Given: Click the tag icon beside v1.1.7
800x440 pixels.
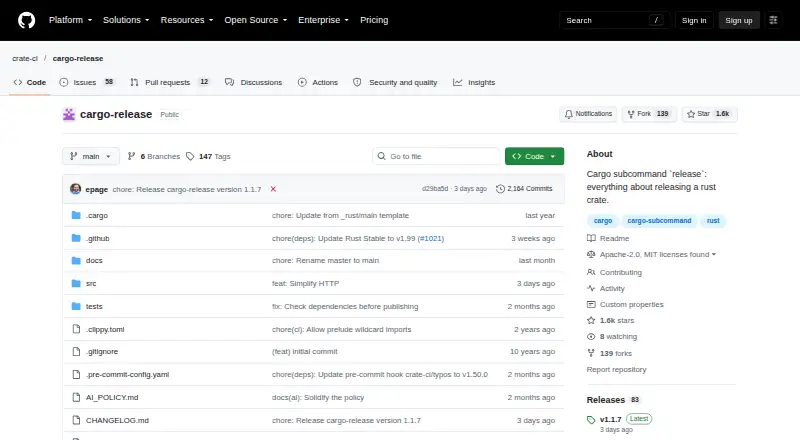Looking at the screenshot, I should (x=591, y=420).
